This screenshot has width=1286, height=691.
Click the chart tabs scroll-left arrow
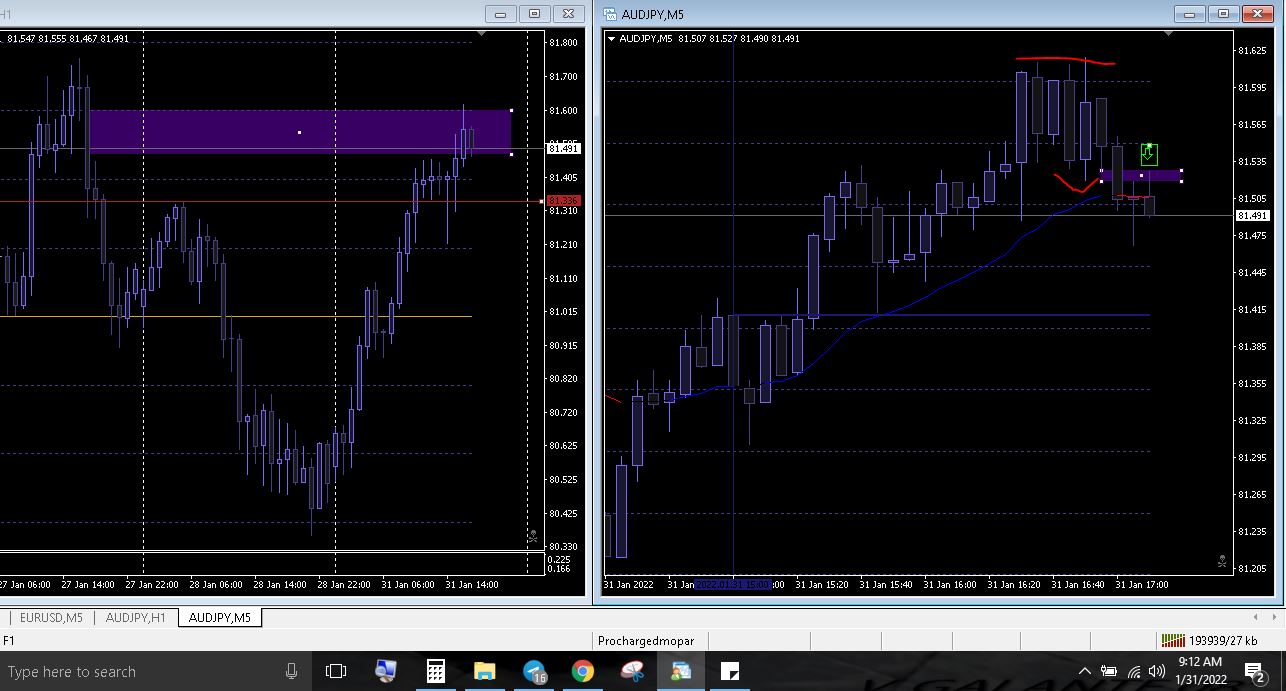[1255, 617]
